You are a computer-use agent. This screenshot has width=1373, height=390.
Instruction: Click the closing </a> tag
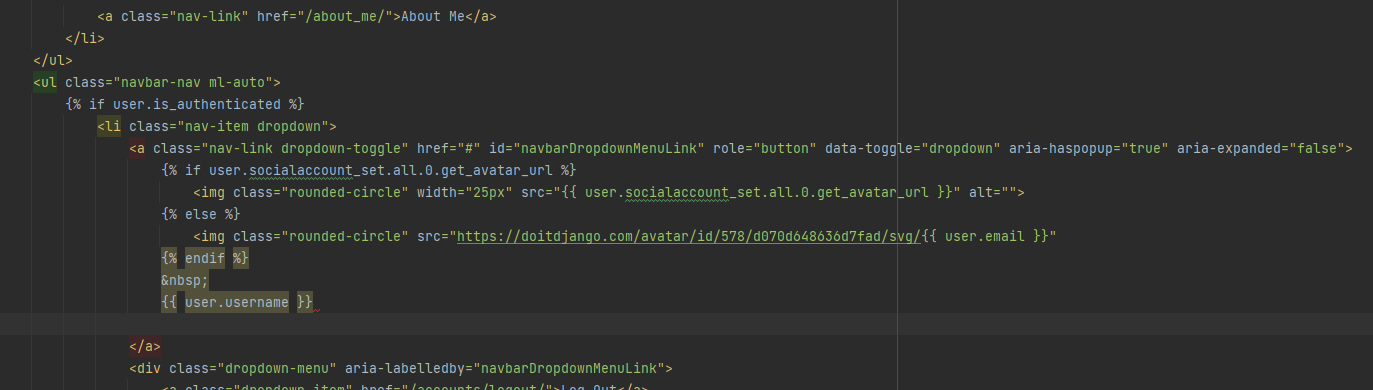[x=145, y=346]
